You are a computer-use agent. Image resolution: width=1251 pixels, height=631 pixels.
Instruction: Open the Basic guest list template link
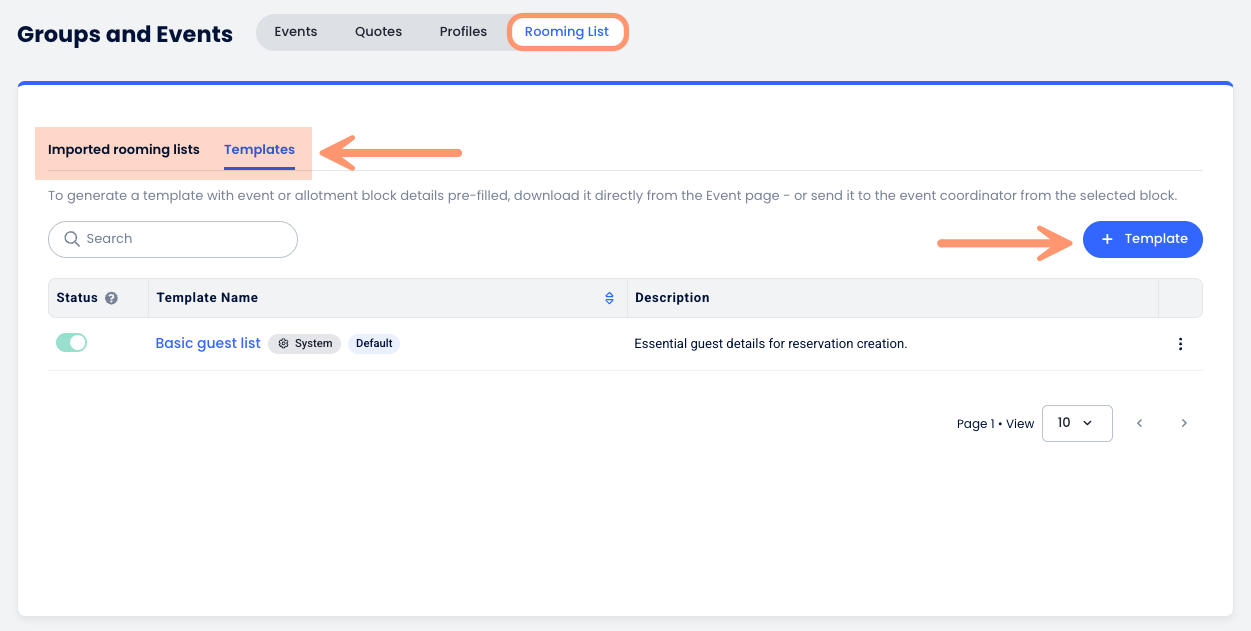(x=208, y=343)
